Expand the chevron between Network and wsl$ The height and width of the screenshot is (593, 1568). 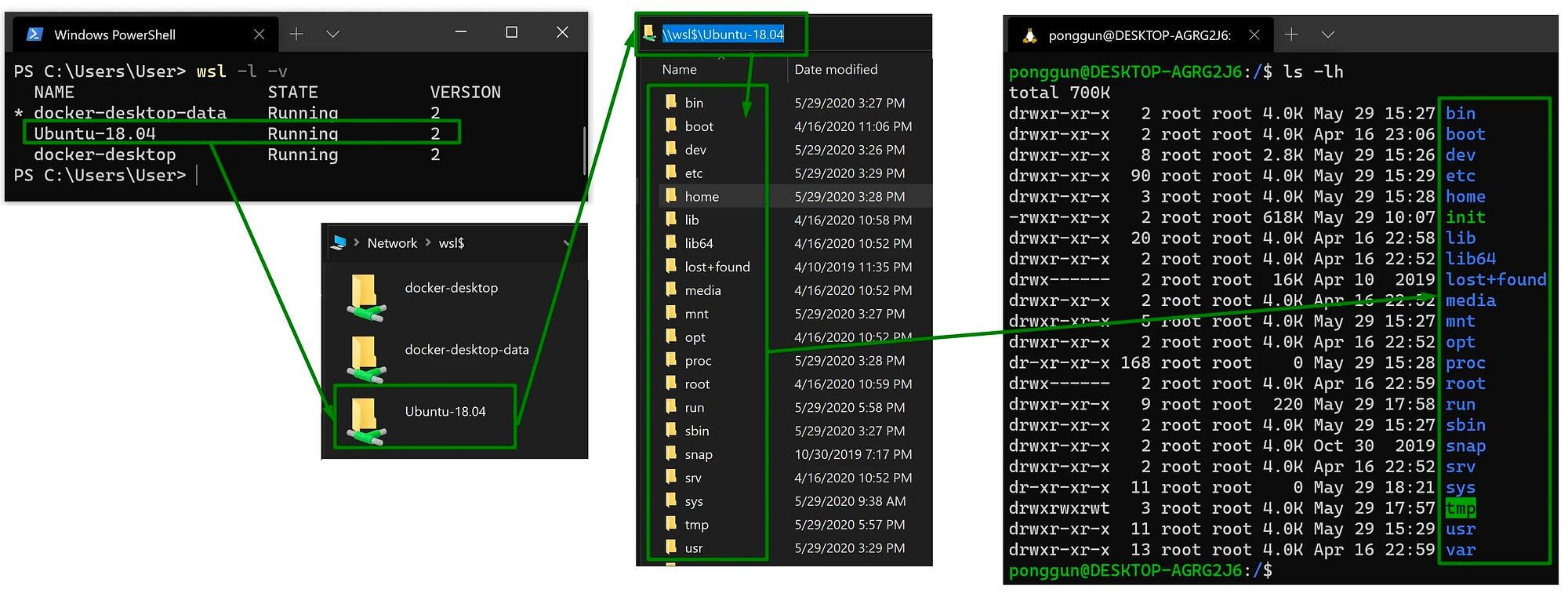tap(428, 242)
